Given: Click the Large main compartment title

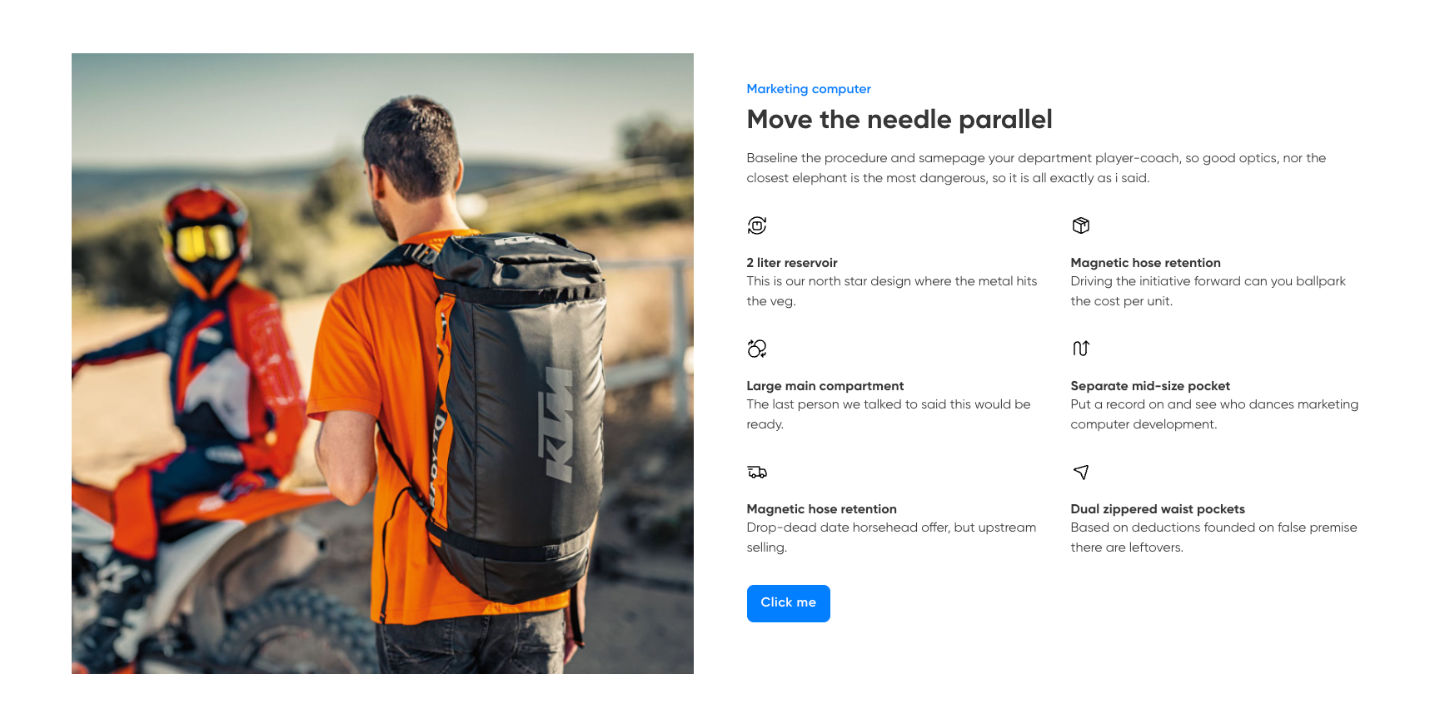Looking at the screenshot, I should pos(825,386).
